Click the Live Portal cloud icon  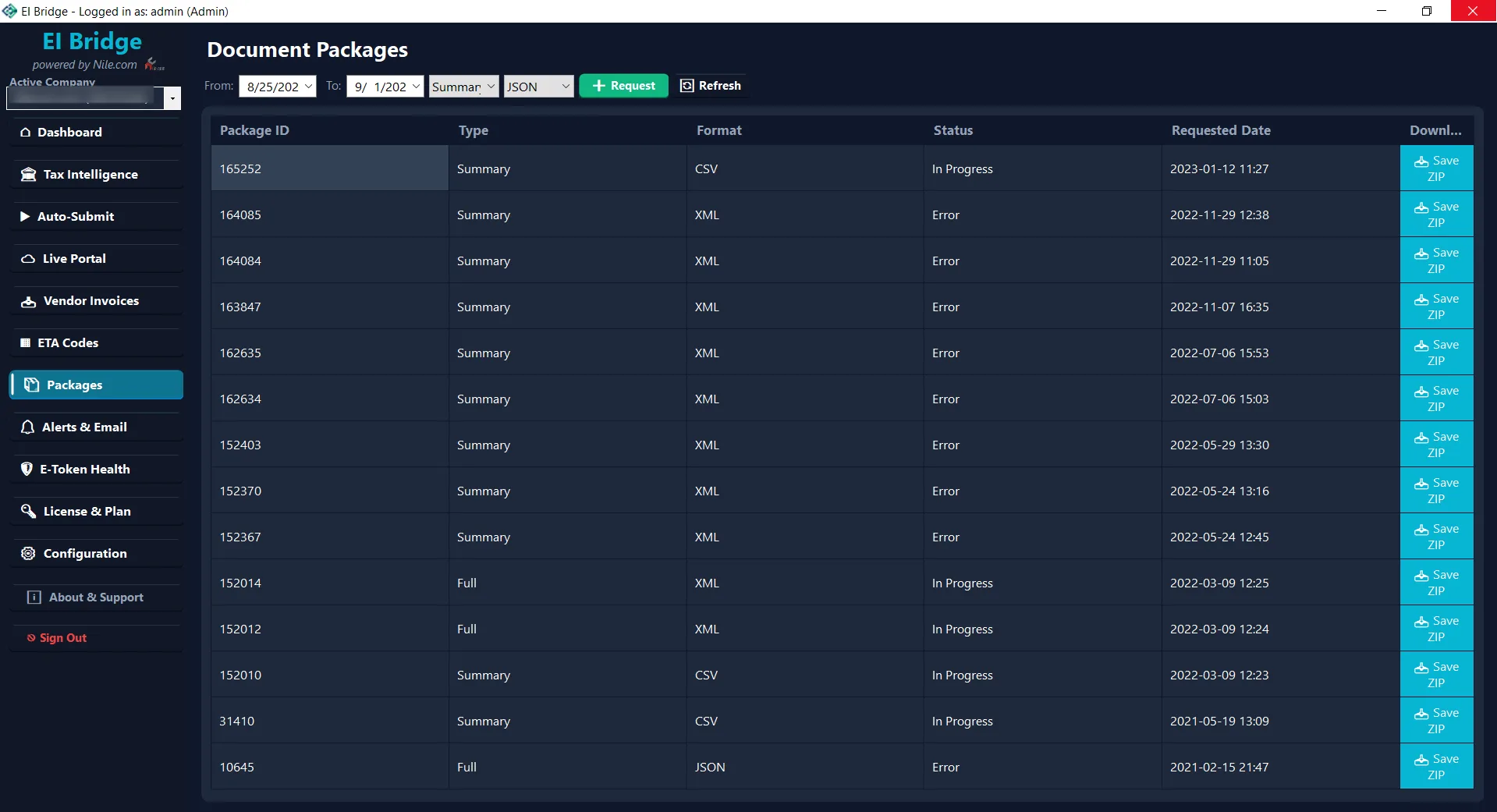(x=28, y=259)
